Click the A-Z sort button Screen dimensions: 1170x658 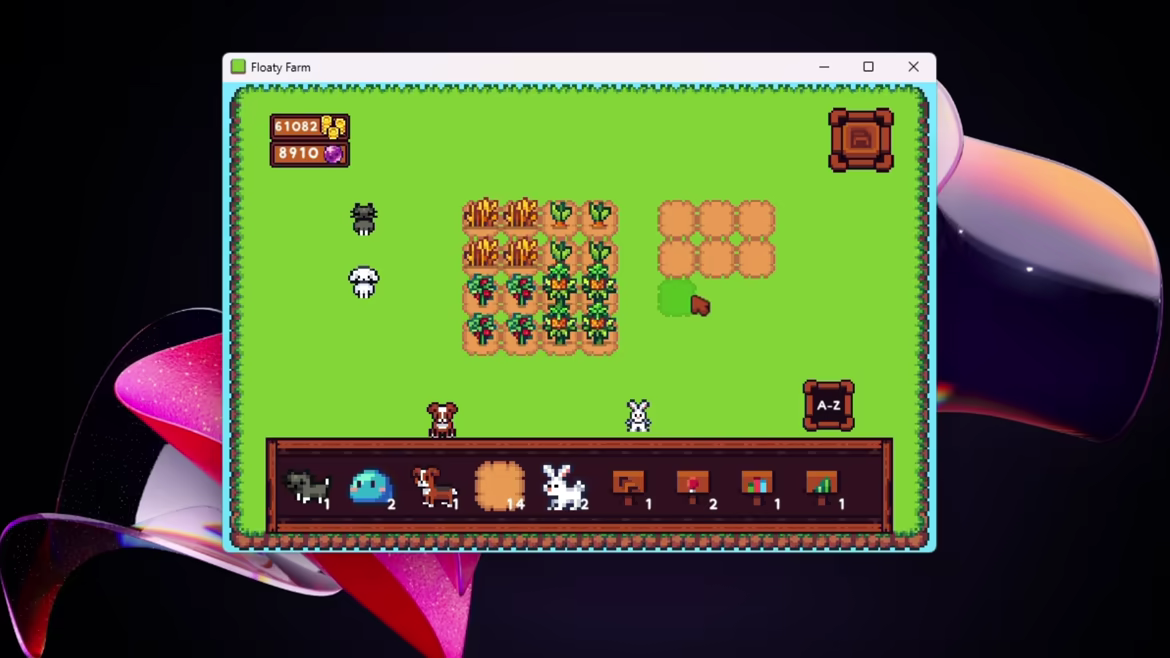(828, 406)
